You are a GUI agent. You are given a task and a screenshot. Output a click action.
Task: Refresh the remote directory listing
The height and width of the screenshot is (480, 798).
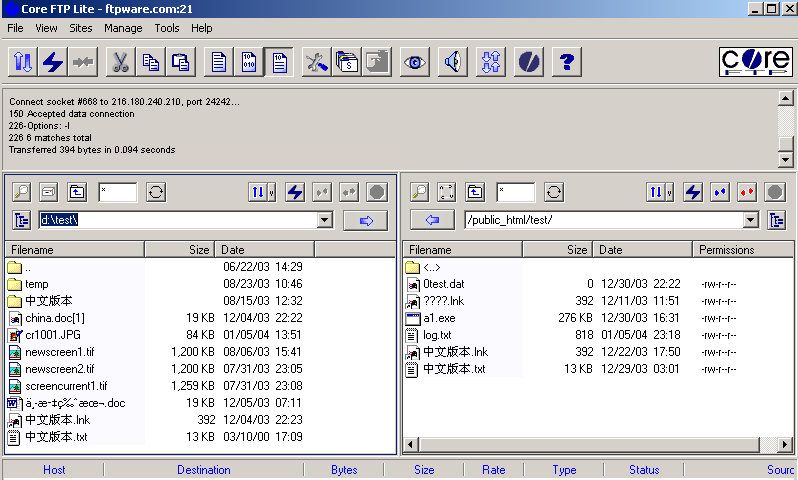(x=554, y=192)
